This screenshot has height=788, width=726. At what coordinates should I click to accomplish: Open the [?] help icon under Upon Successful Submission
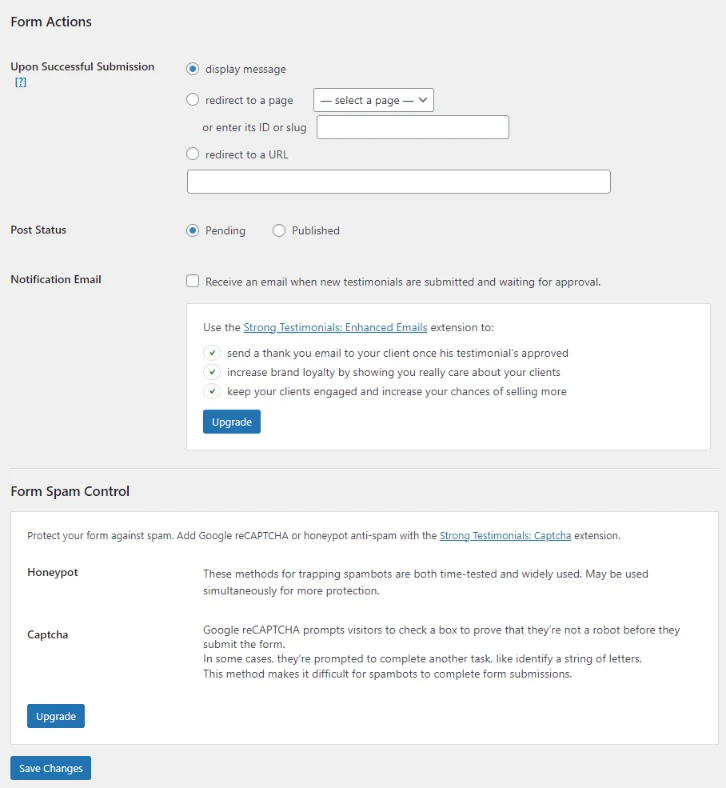point(21,82)
